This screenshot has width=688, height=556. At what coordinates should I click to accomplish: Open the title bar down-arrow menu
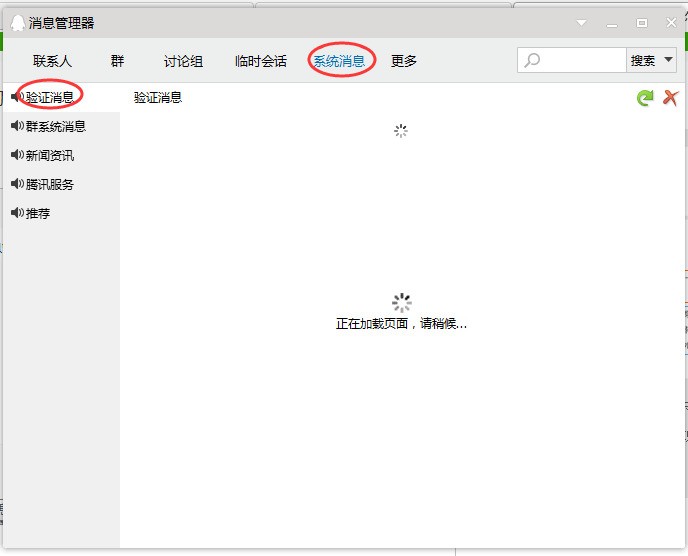[582, 23]
